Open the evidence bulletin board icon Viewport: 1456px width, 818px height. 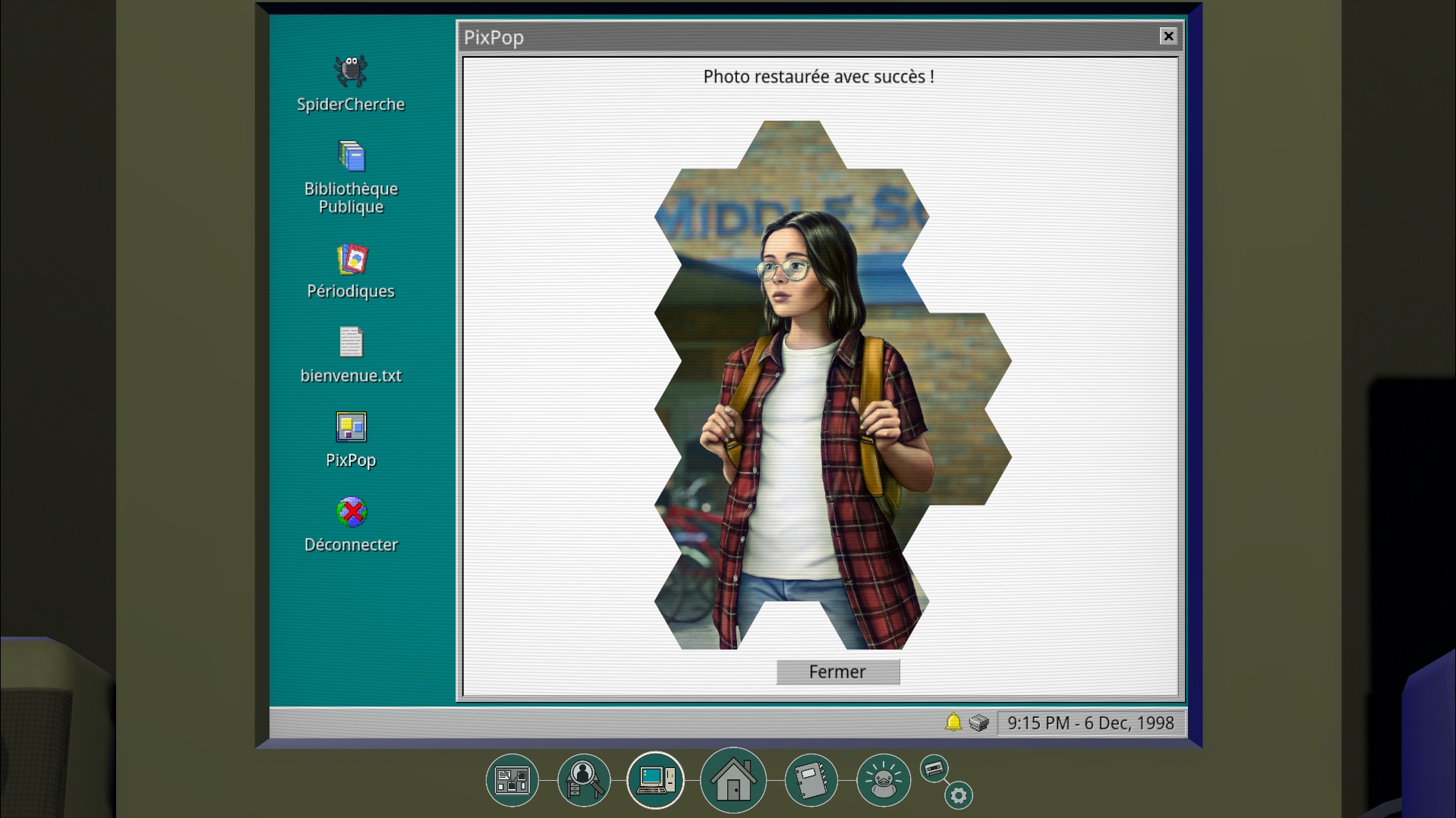click(x=512, y=780)
